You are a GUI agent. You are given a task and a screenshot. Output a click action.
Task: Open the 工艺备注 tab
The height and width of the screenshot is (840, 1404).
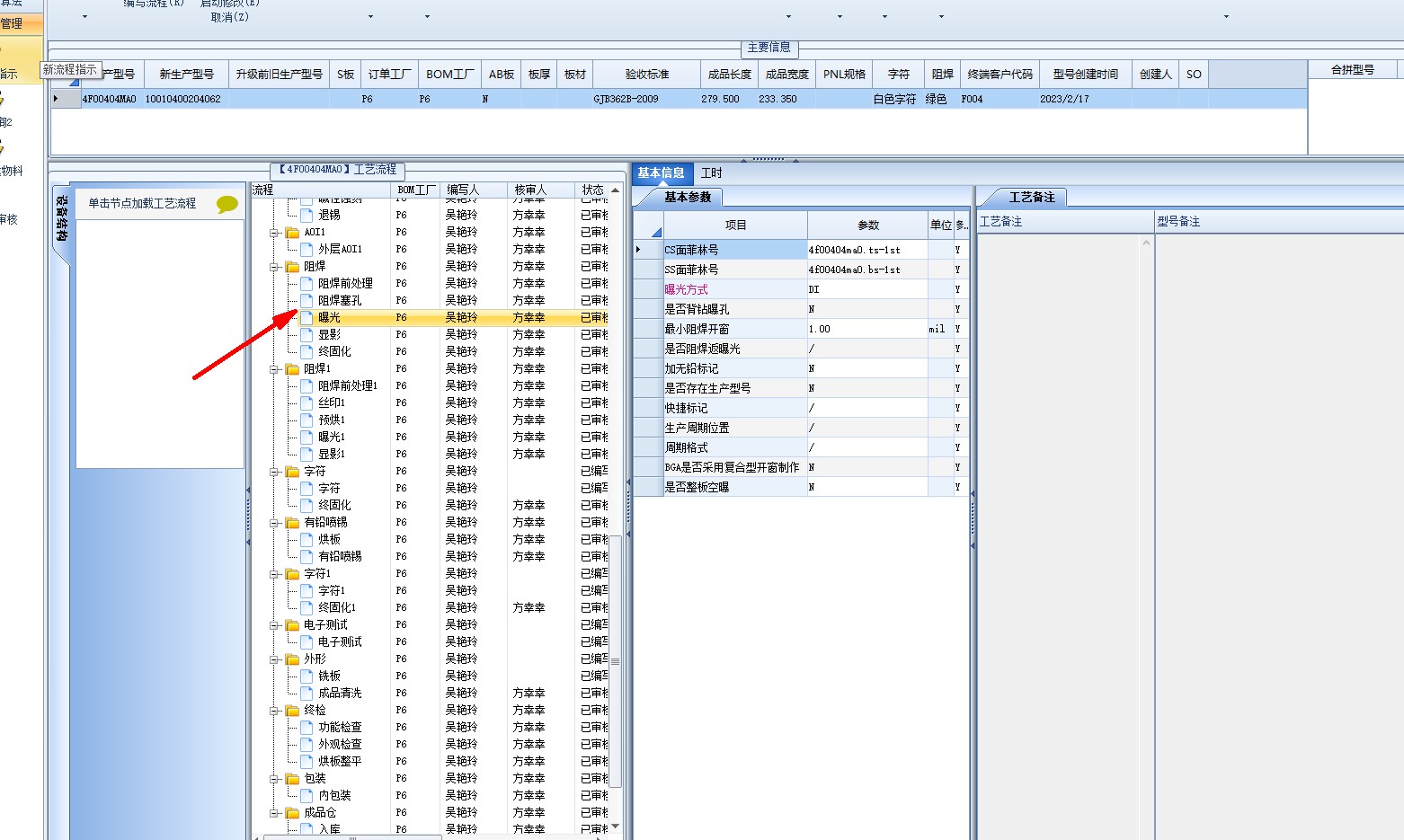click(x=1032, y=198)
